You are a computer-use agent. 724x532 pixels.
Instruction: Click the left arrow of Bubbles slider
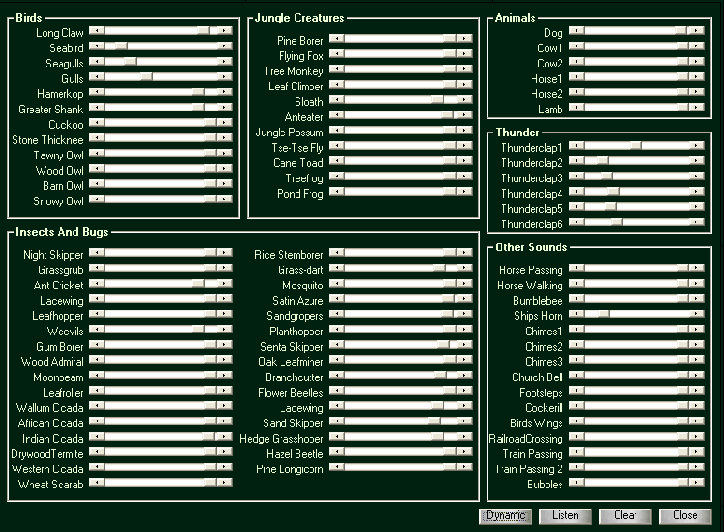(x=577, y=483)
